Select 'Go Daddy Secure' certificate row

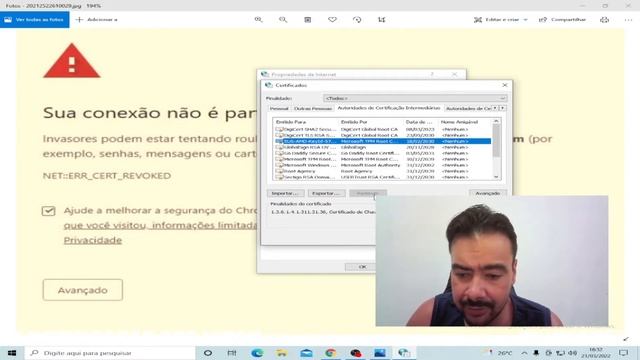382,153
